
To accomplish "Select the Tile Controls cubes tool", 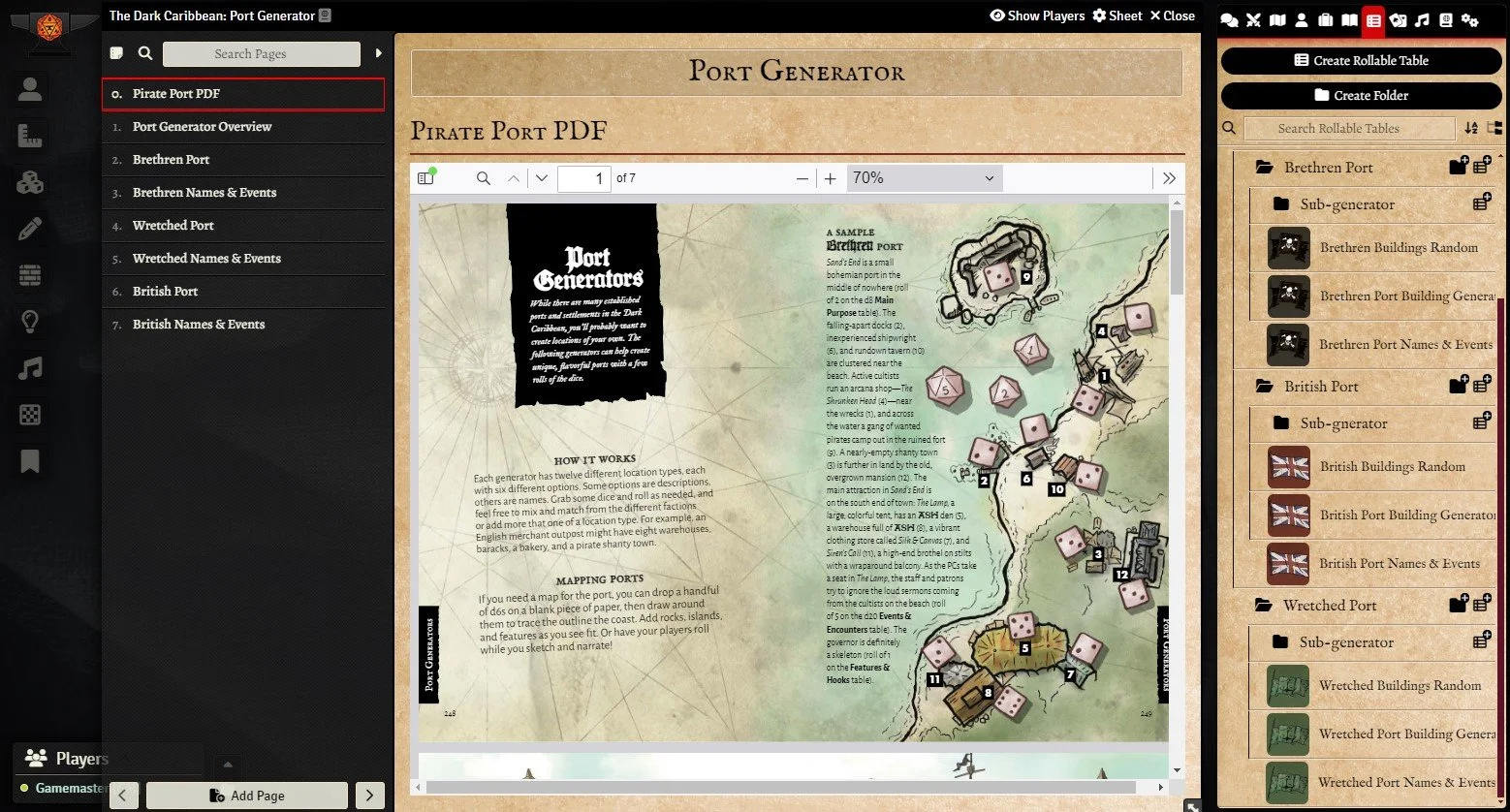I will (30, 182).
